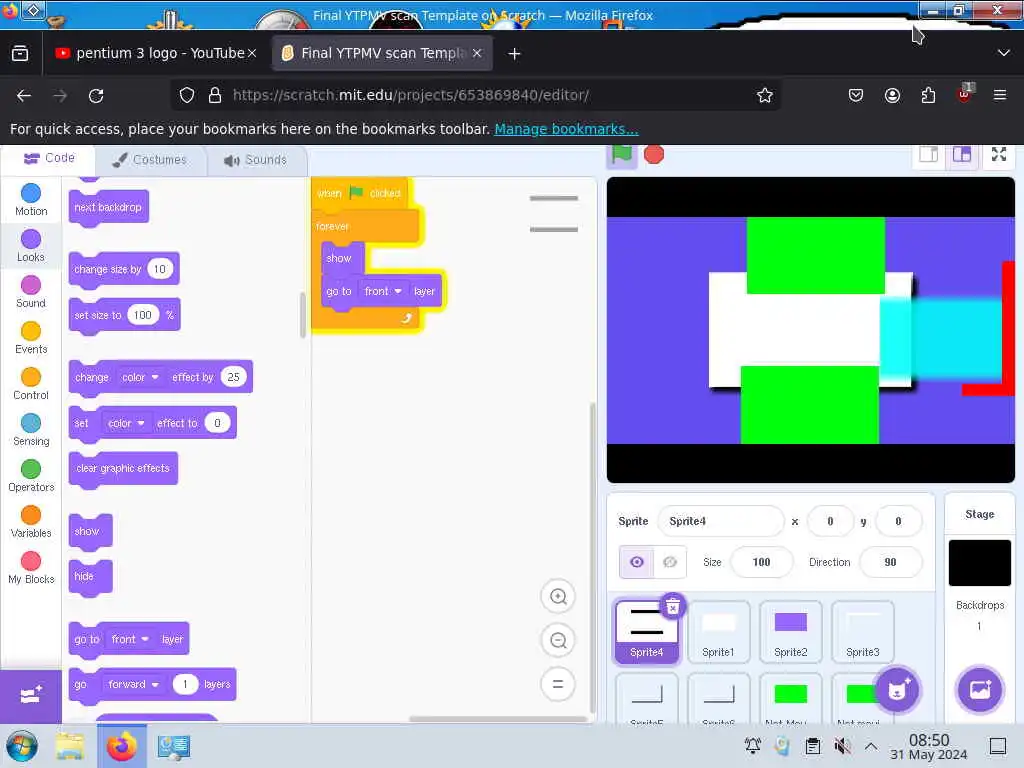Switch to the Sounds tab

(255, 159)
